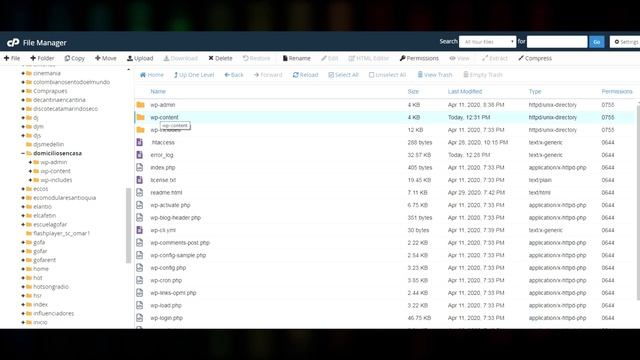Select wp-cron.php file name
The height and width of the screenshot is (360, 640).
(x=166, y=280)
